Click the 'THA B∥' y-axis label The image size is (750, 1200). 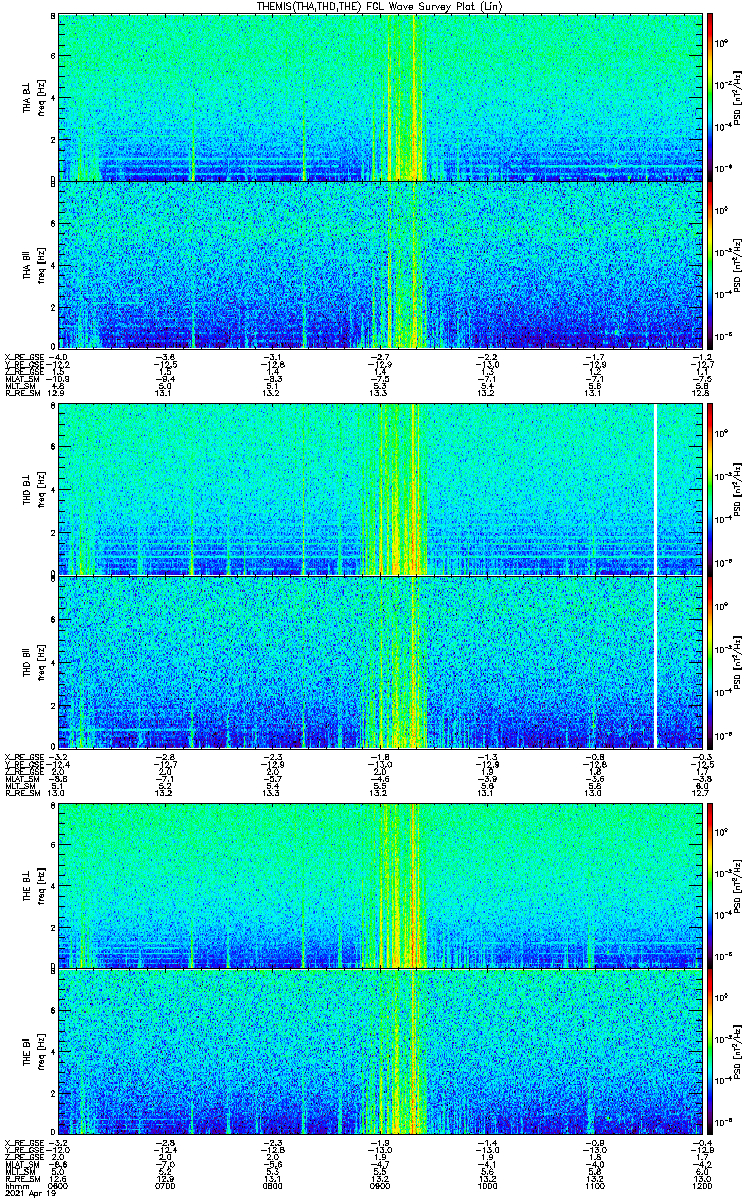point(27,264)
